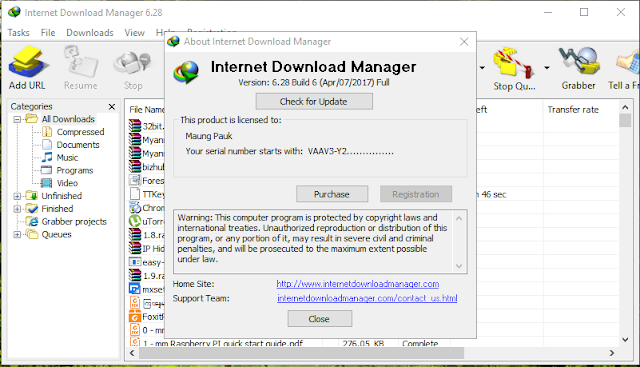
Task: Select the All Downloads folder
Action: tap(68, 119)
